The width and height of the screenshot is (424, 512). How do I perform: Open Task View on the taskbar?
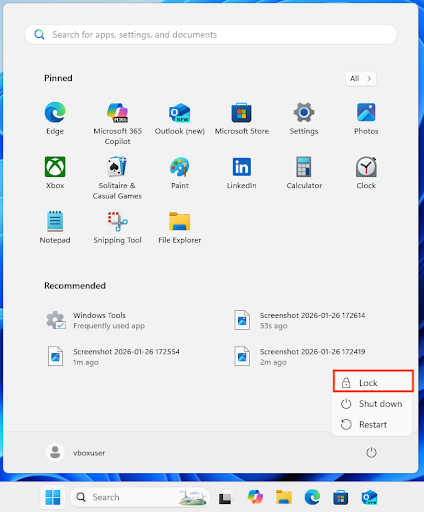(x=225, y=498)
